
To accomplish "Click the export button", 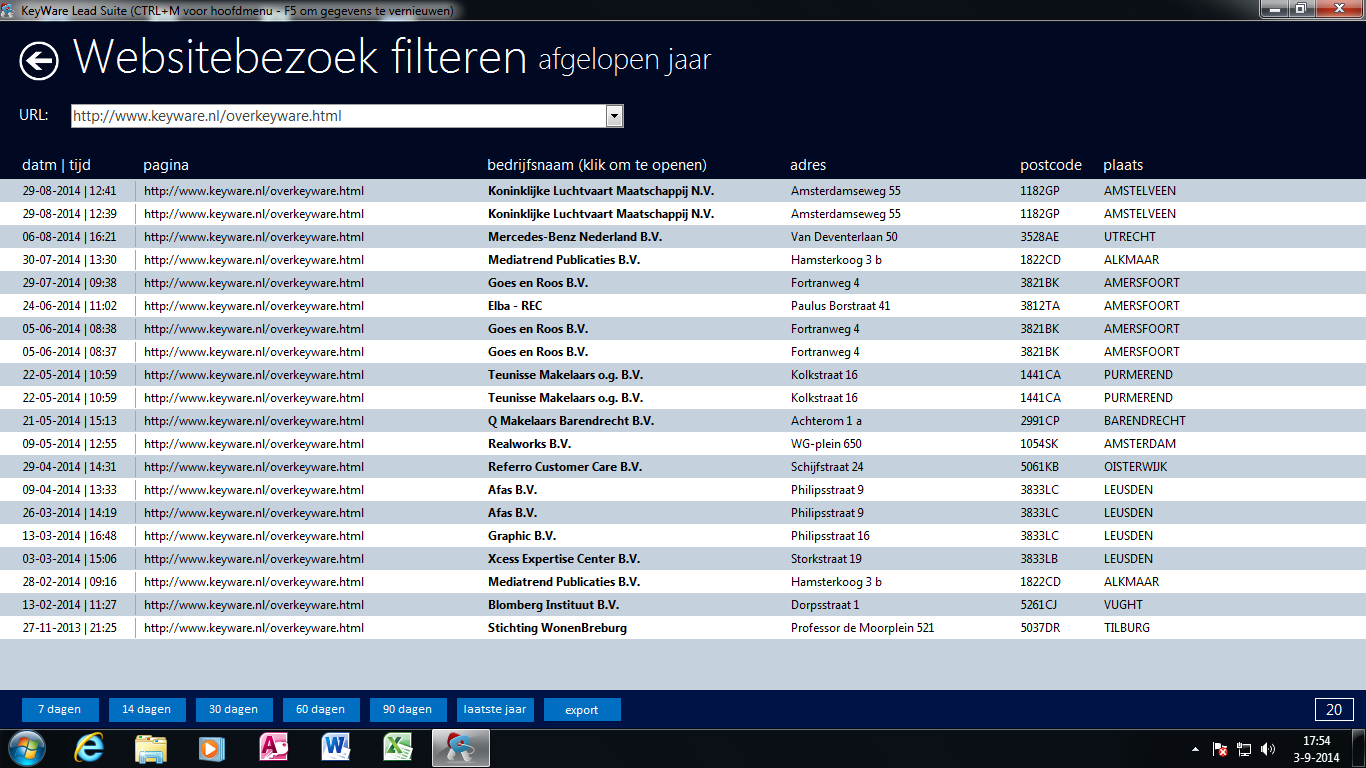I will pyautogui.click(x=582, y=709).
